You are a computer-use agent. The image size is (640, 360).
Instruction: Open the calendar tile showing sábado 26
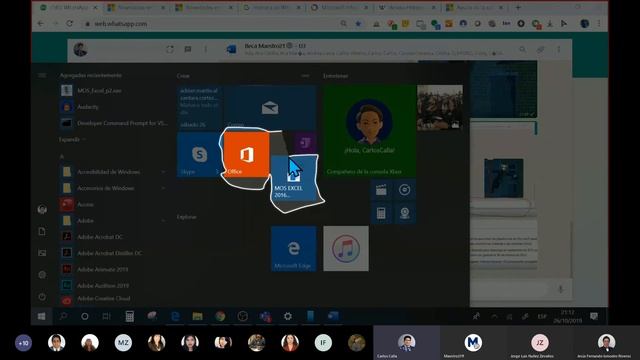point(200,108)
